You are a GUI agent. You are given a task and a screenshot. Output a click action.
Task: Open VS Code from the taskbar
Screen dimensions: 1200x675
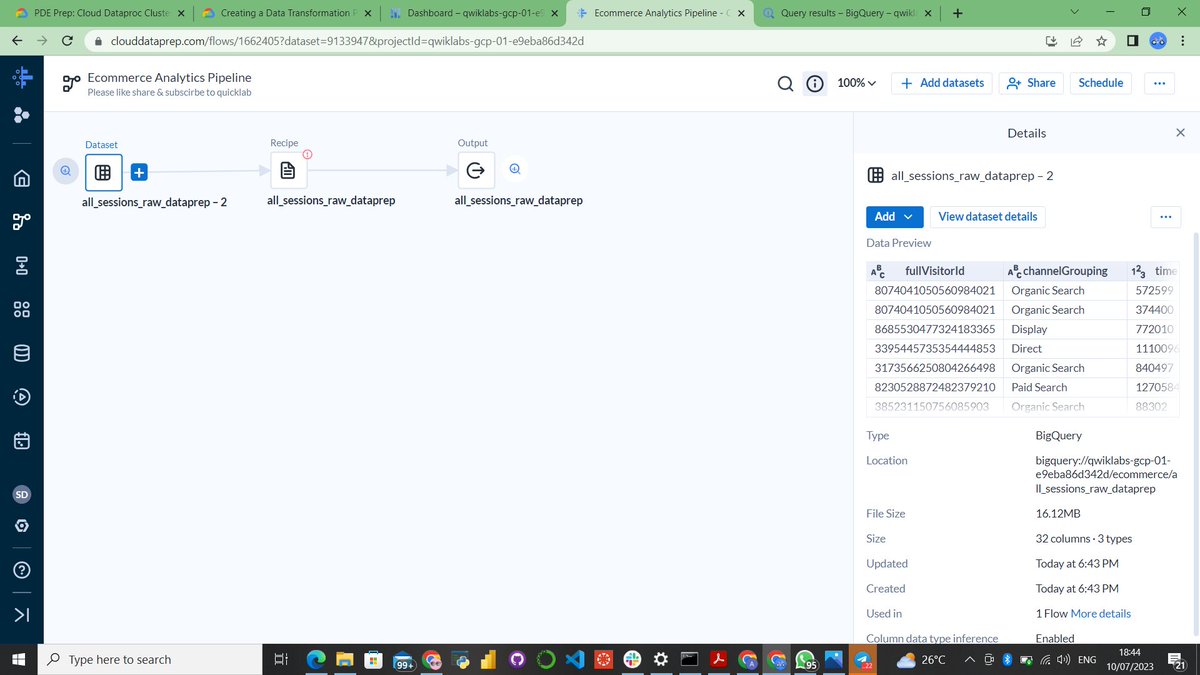point(575,660)
